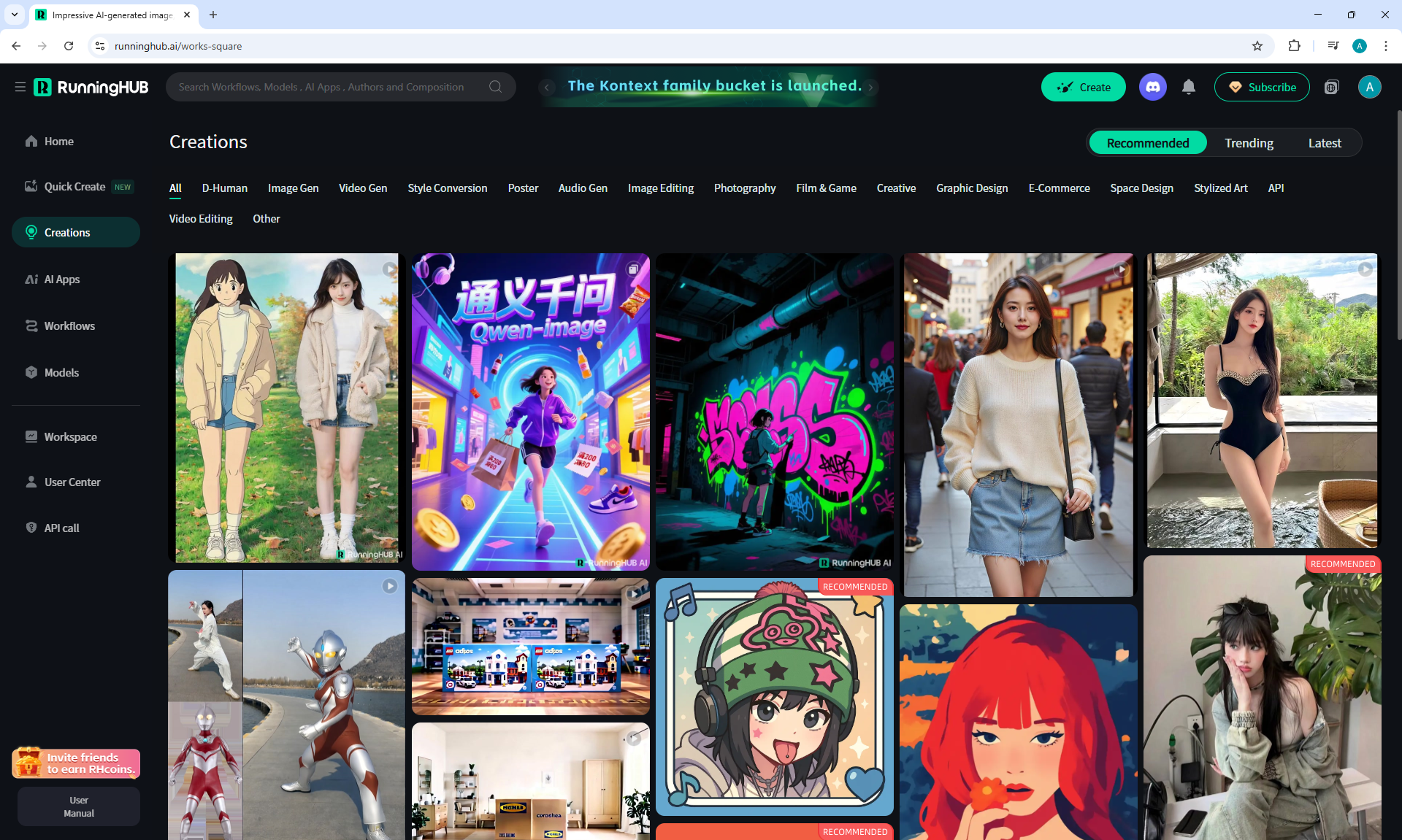Open Workflows in the sidebar
This screenshot has width=1402, height=840.
(x=69, y=326)
